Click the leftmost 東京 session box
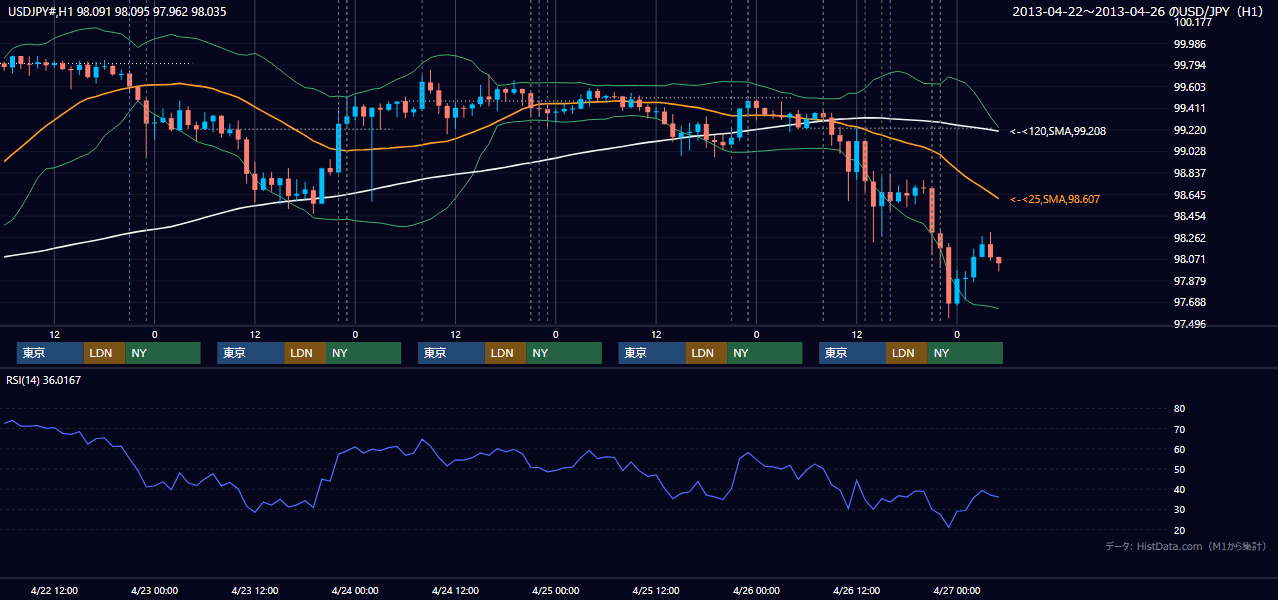 click(51, 353)
